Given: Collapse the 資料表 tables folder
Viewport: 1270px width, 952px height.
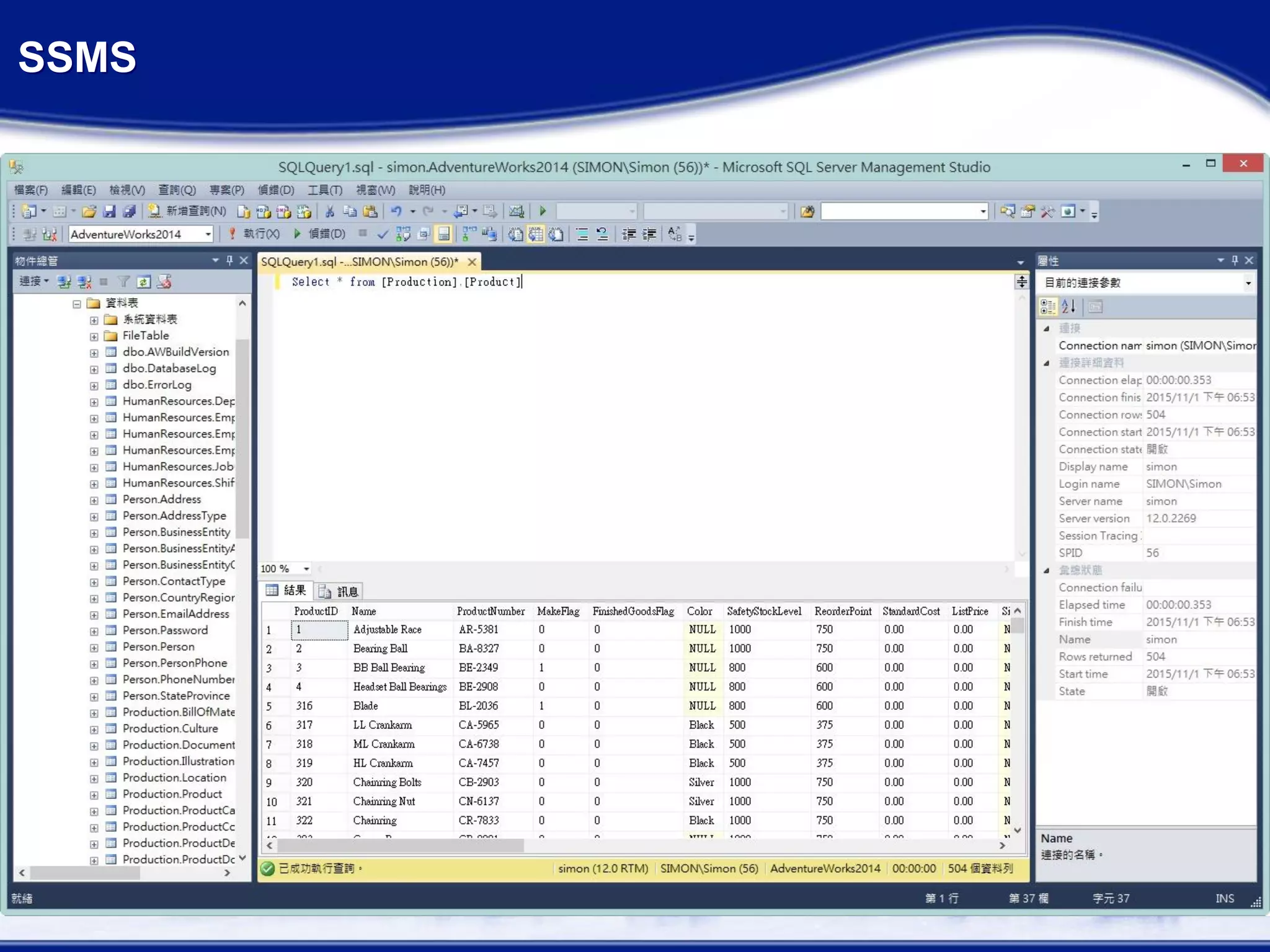Looking at the screenshot, I should coord(77,304).
